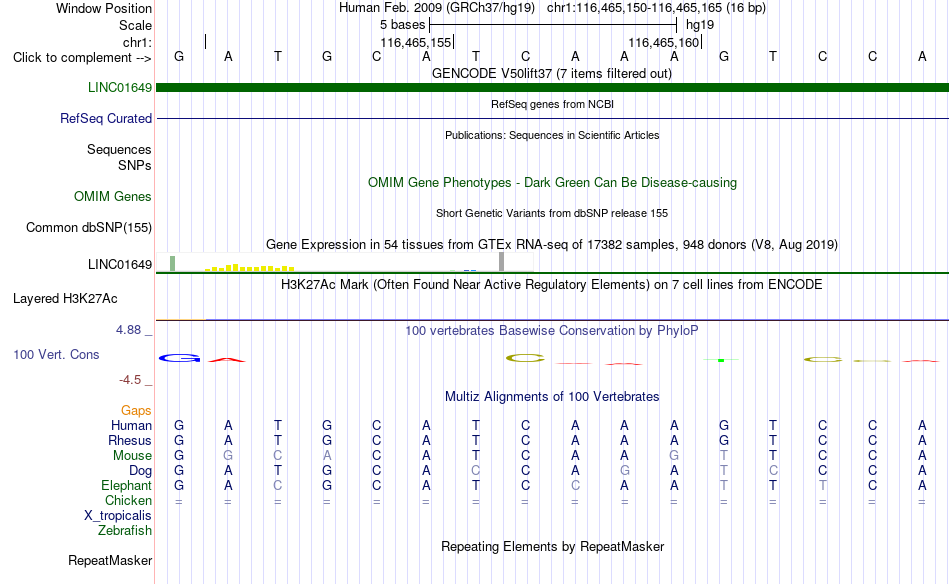Click the 5 bases scale bar
Viewport: 950px width, 584px height.
pos(553,25)
